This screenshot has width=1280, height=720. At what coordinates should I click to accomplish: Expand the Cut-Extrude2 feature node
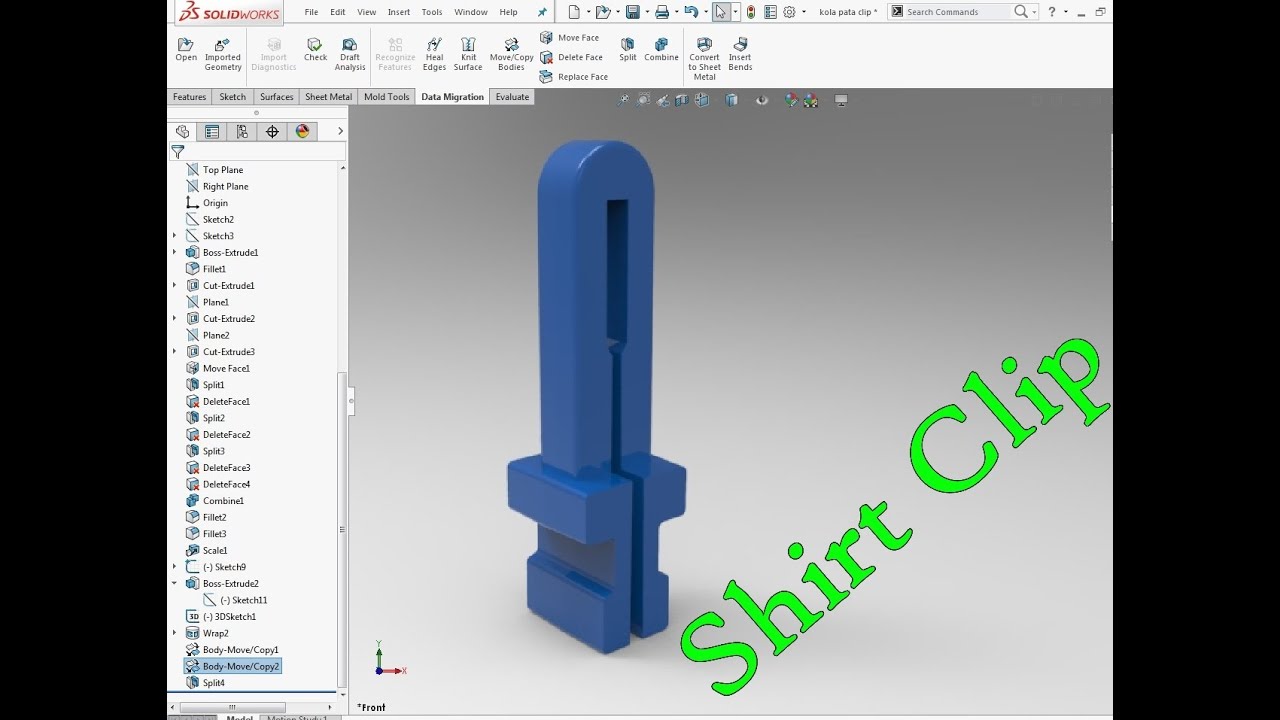point(175,318)
